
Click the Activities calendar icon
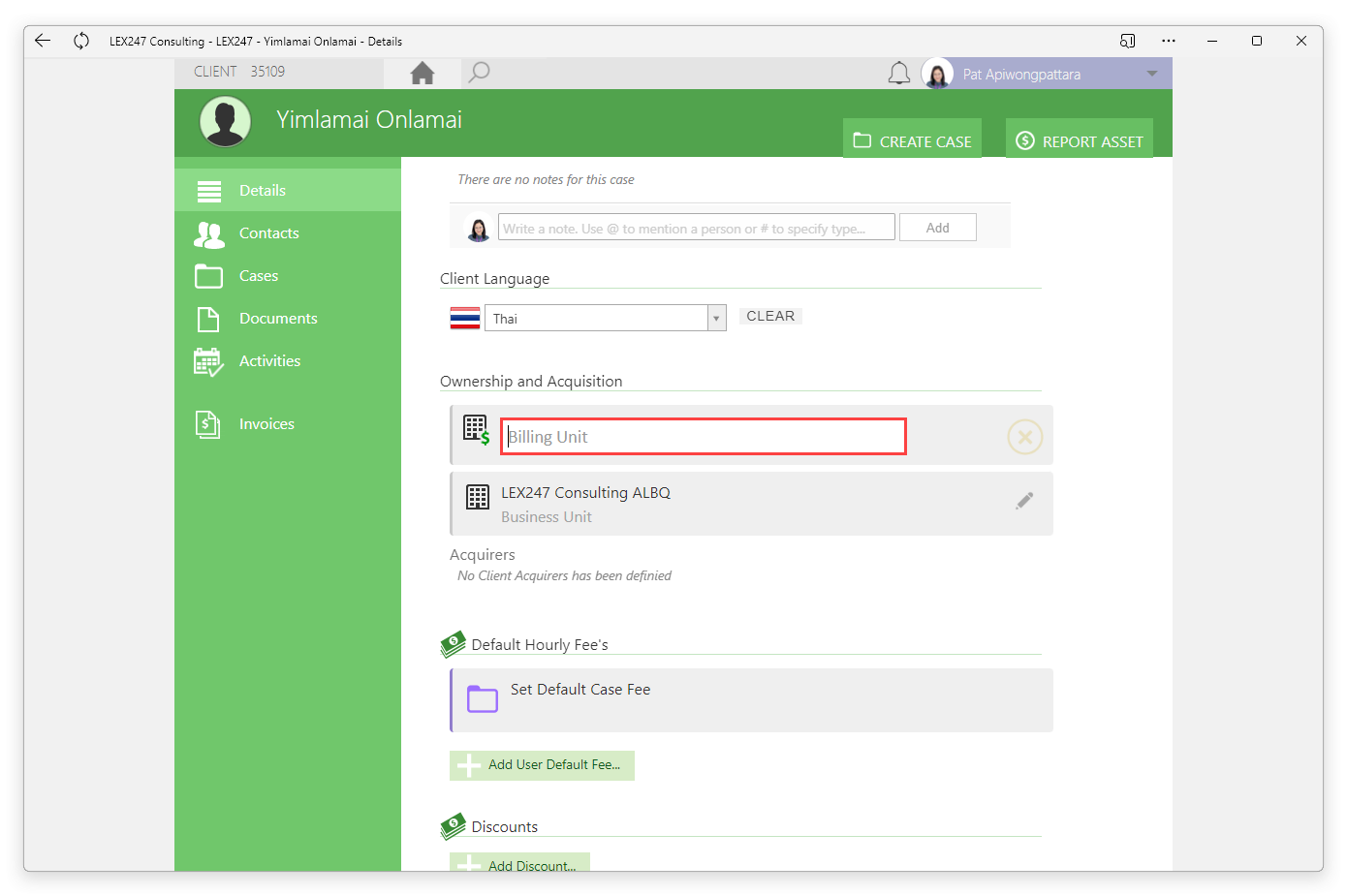(x=208, y=362)
